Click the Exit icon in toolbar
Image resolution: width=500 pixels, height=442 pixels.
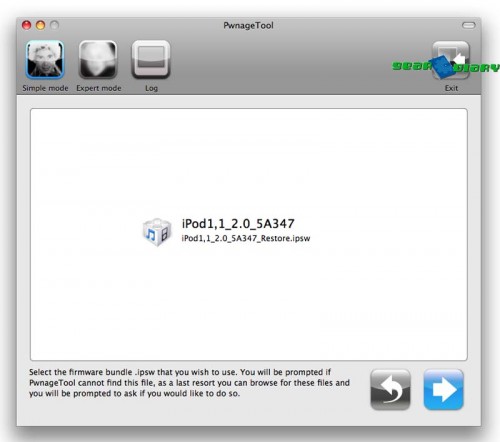451,60
